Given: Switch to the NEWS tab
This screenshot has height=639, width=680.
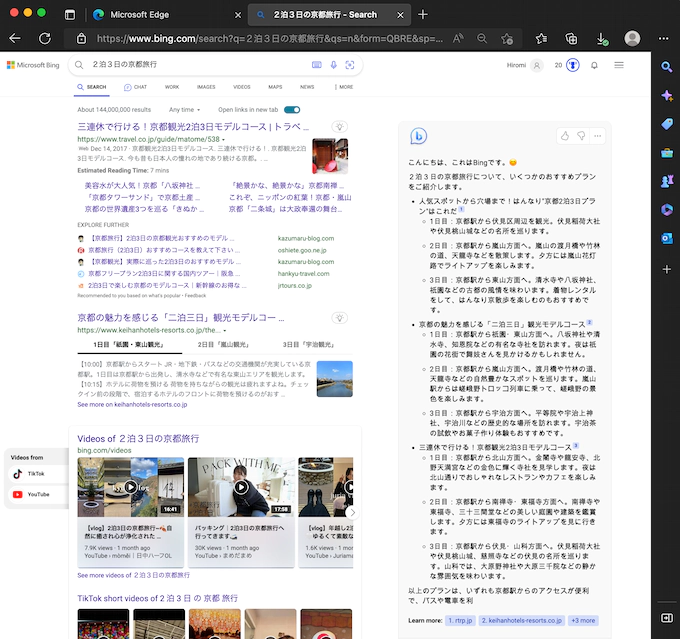Looking at the screenshot, I should (x=307, y=87).
